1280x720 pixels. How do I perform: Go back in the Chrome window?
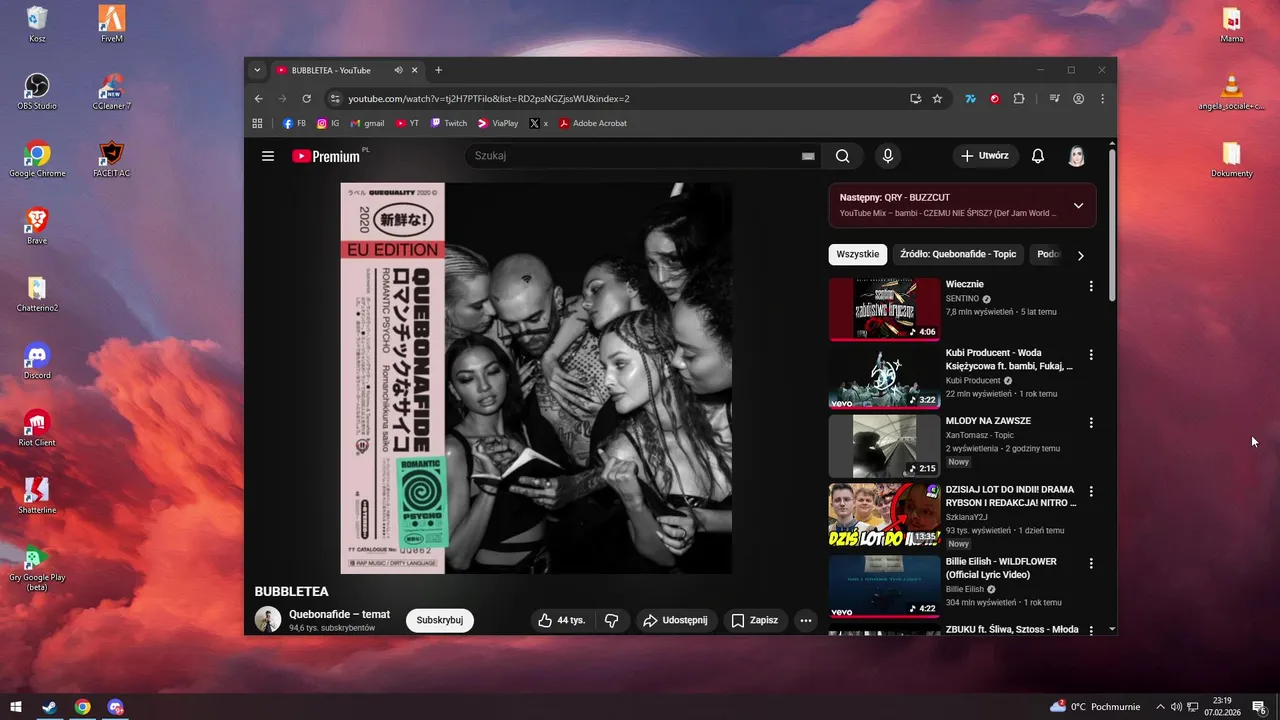[x=259, y=99]
